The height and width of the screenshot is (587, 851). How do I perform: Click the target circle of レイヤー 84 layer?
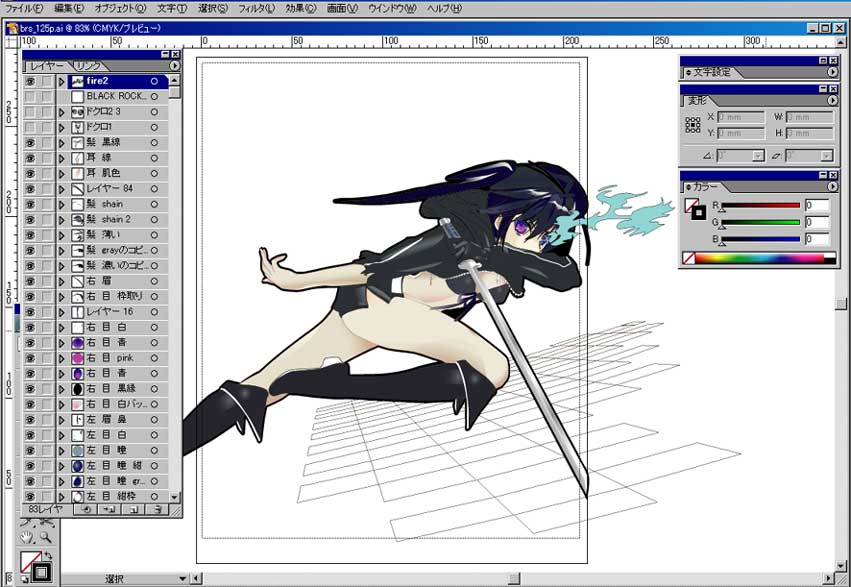coord(154,189)
